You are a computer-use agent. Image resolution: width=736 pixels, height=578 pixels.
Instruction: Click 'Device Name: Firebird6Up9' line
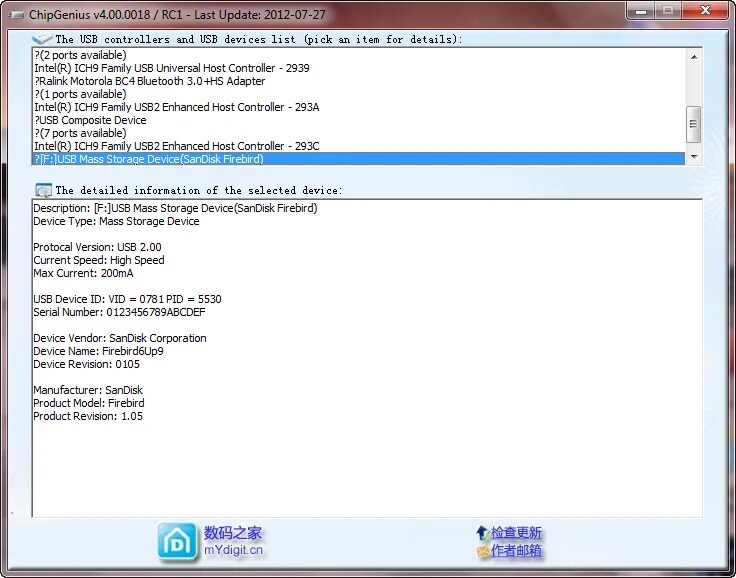click(x=99, y=351)
